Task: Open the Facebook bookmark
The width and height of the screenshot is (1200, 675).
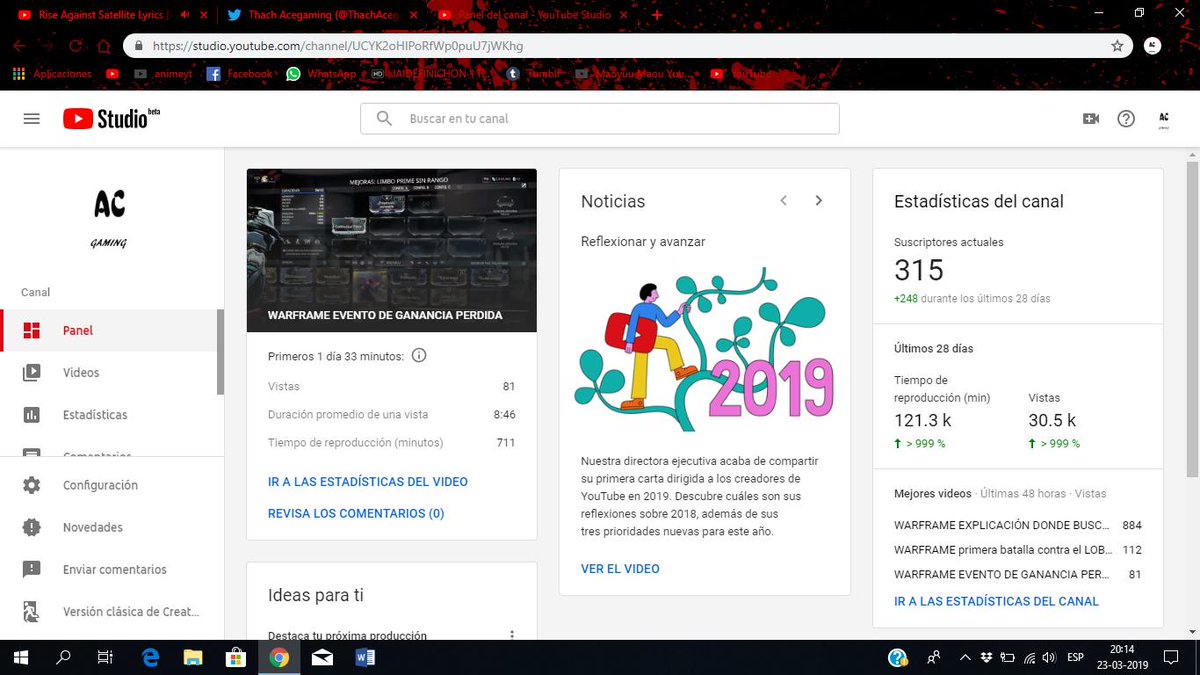Action: [x=239, y=74]
